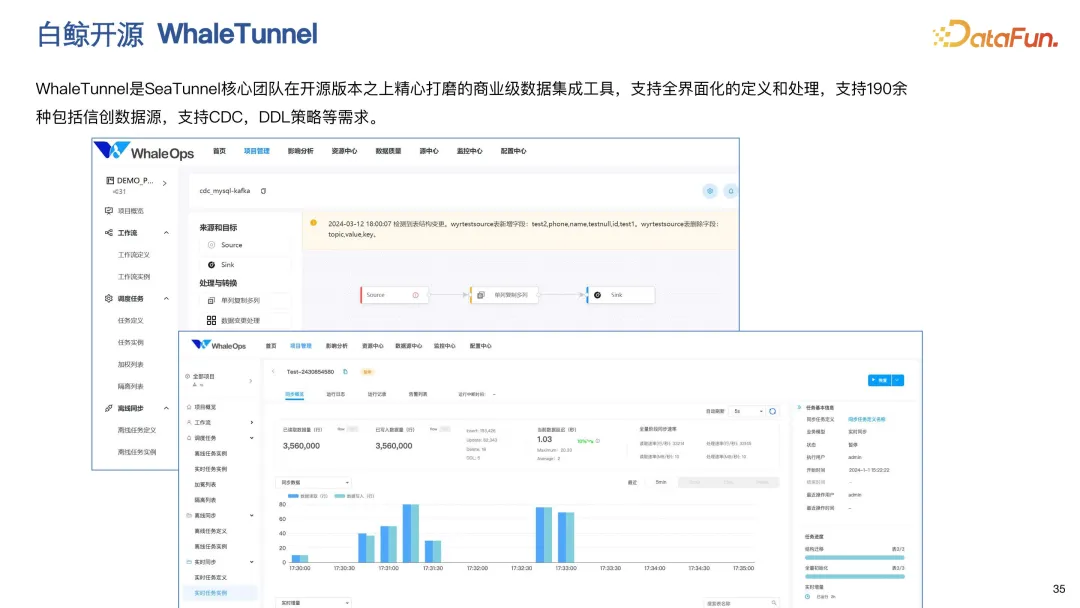The width and height of the screenshot is (1080, 608).
Task: Switch to 告警列表 tab
Action: [418, 395]
